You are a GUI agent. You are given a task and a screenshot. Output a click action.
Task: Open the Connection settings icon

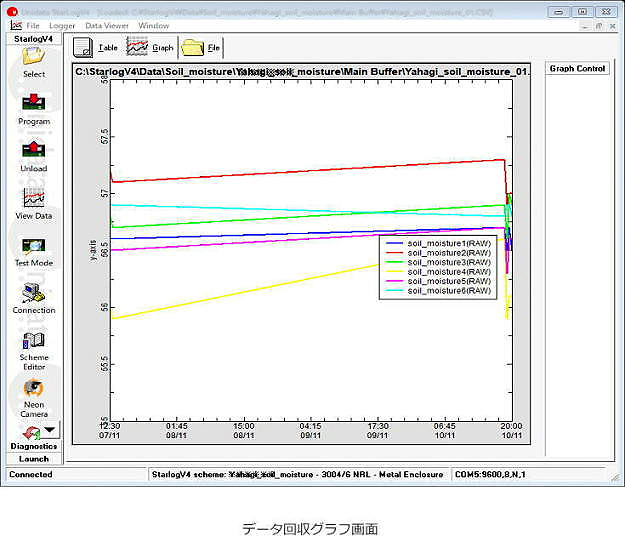click(33, 293)
